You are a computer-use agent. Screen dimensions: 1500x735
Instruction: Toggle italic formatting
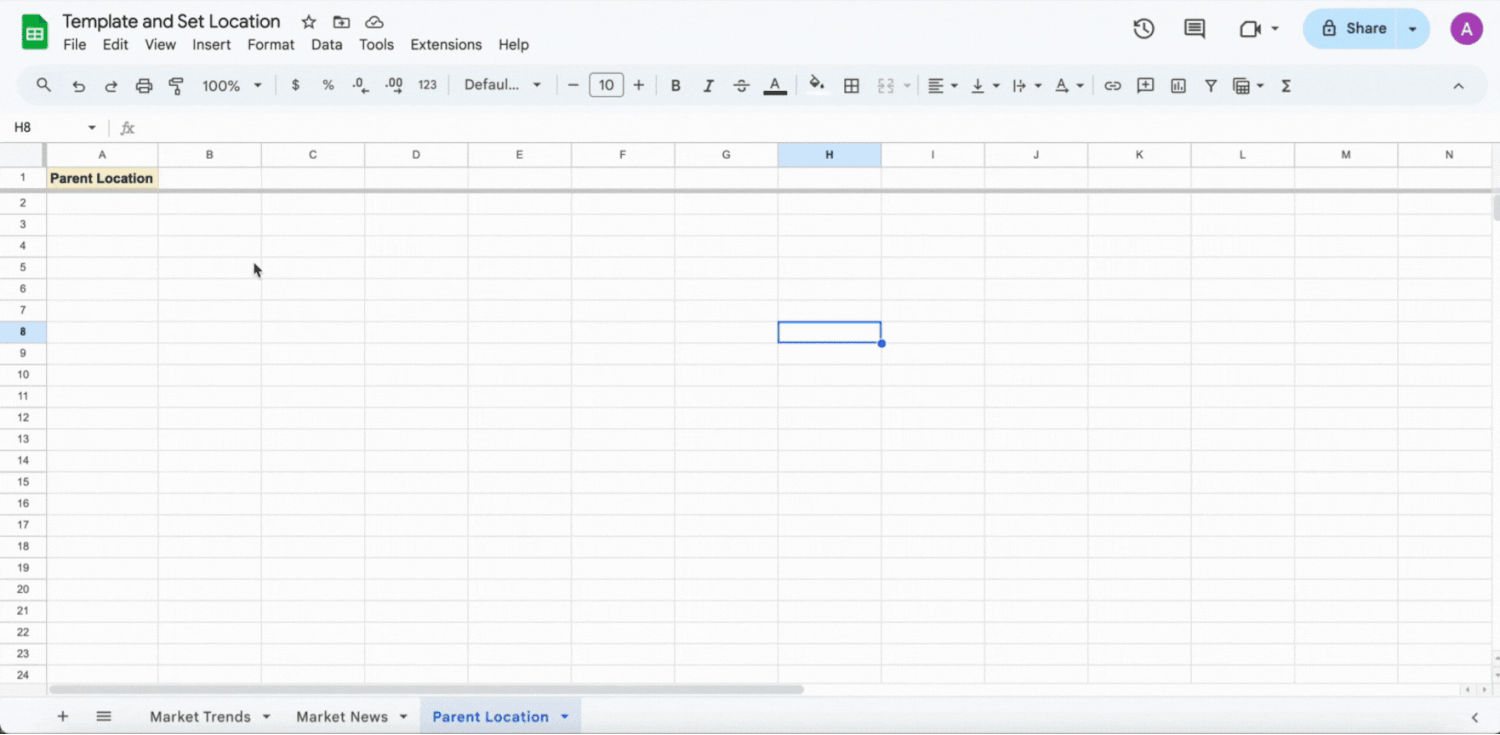point(708,86)
